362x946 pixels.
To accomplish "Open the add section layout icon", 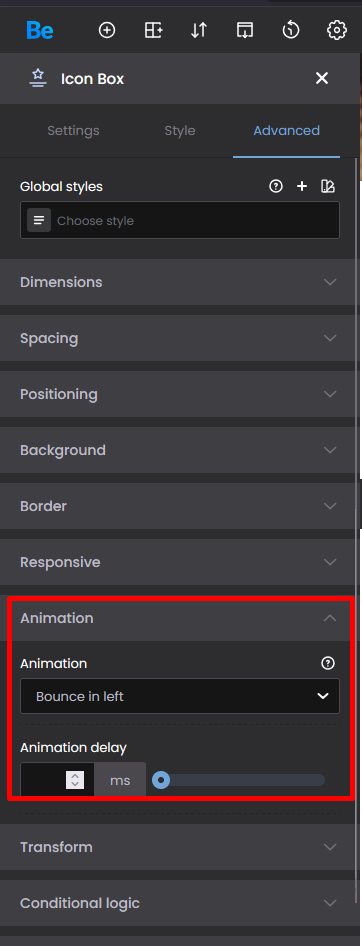I will point(153,30).
